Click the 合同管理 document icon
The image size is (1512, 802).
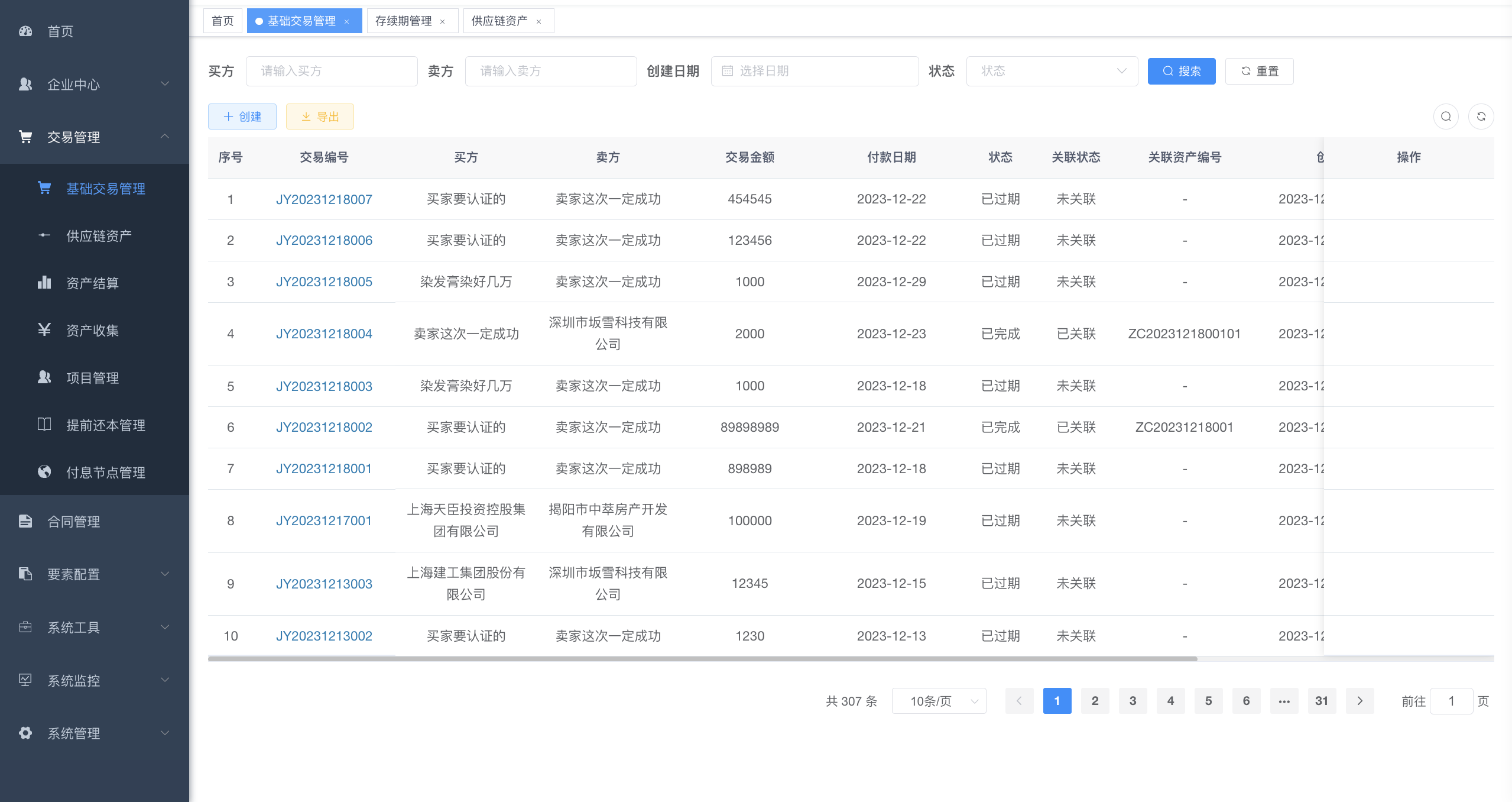pos(25,521)
